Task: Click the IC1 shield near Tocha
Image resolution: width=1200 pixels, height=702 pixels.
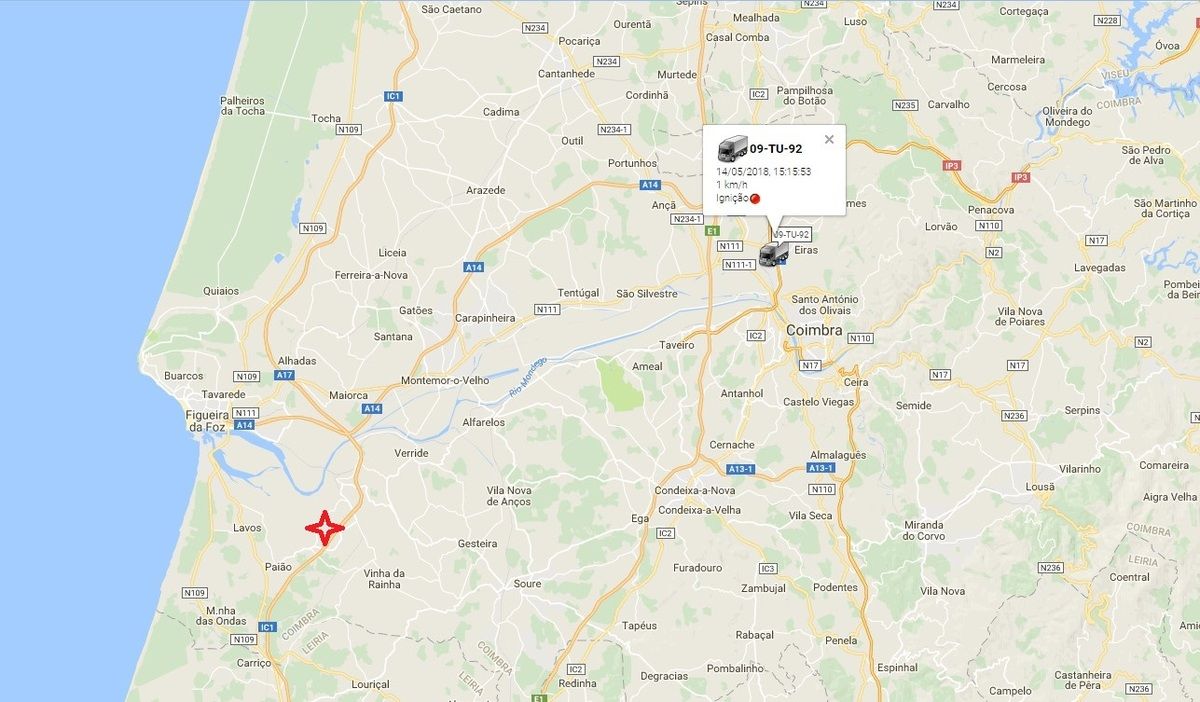Action: pyautogui.click(x=393, y=96)
